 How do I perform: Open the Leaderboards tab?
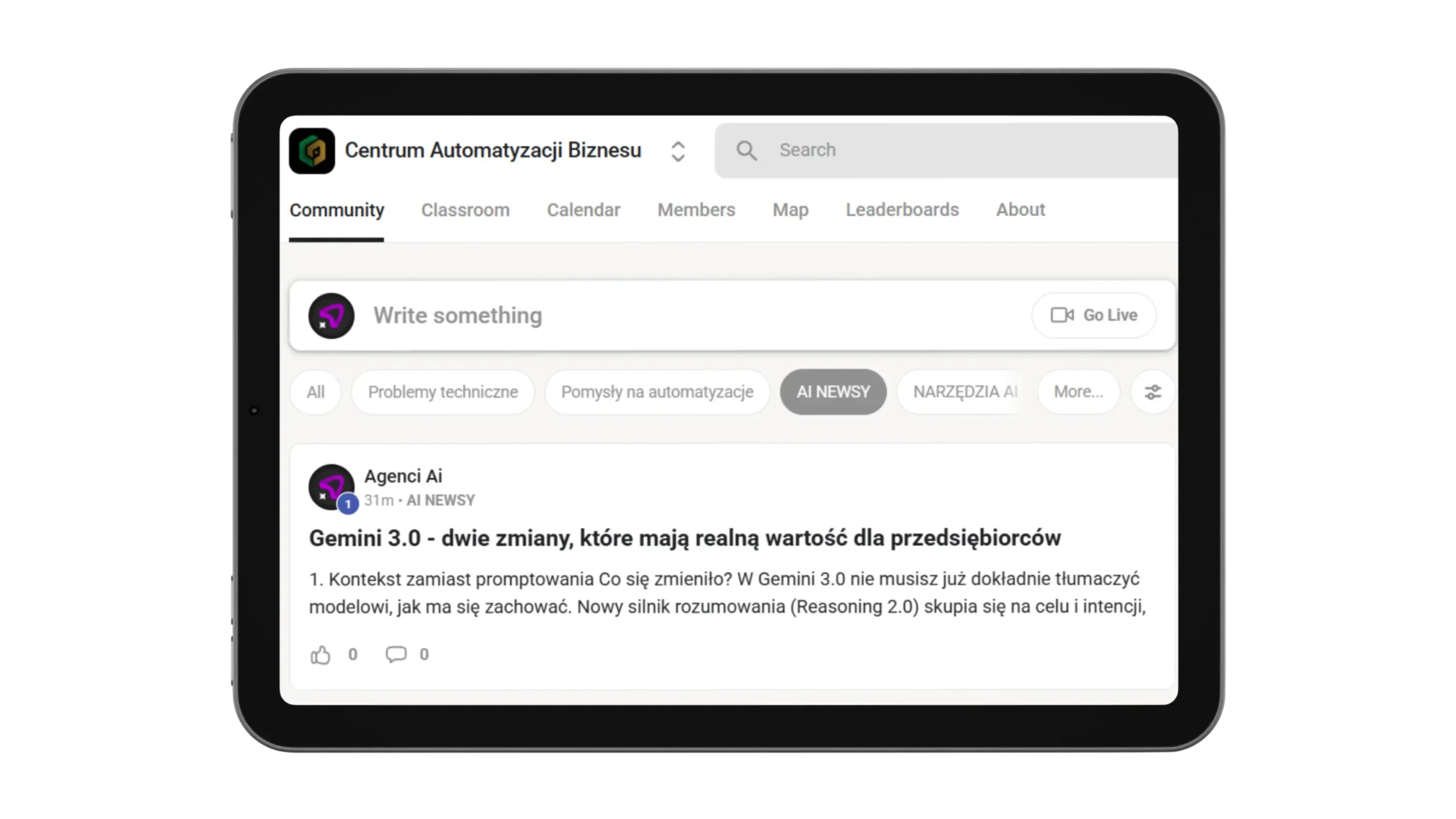point(901,210)
